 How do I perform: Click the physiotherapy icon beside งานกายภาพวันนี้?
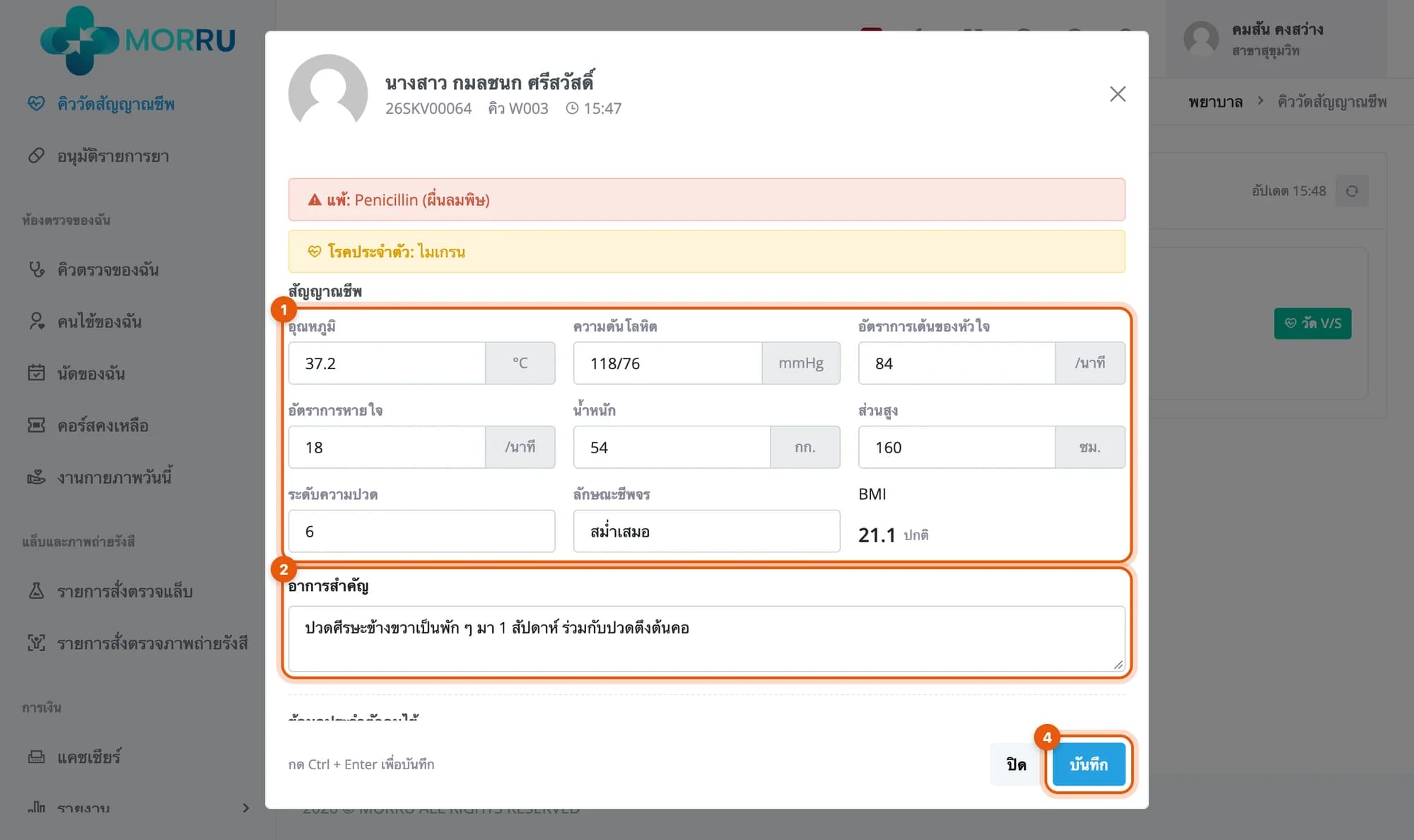(36, 477)
